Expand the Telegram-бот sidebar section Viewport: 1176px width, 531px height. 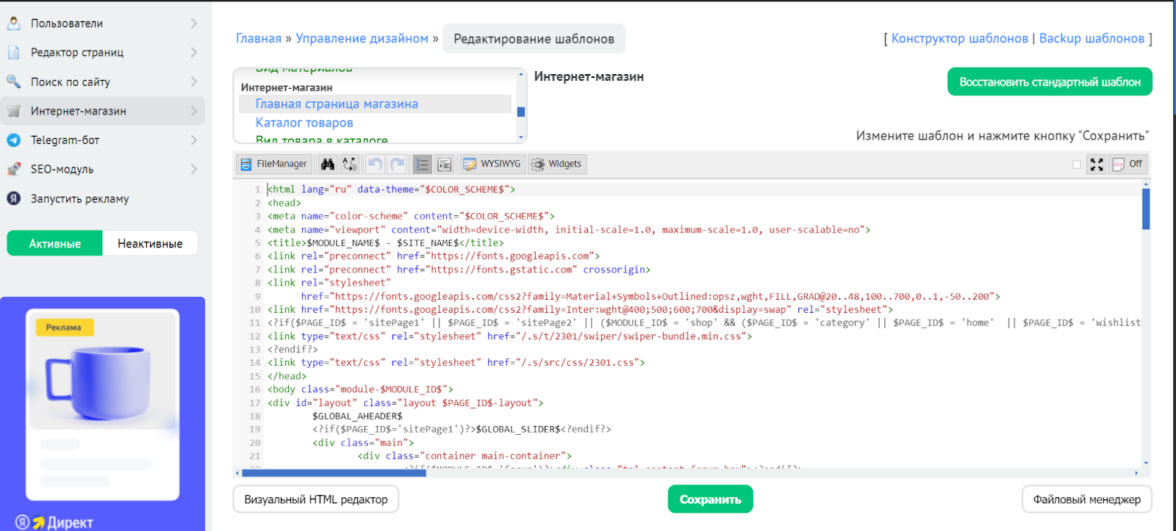pos(193,140)
